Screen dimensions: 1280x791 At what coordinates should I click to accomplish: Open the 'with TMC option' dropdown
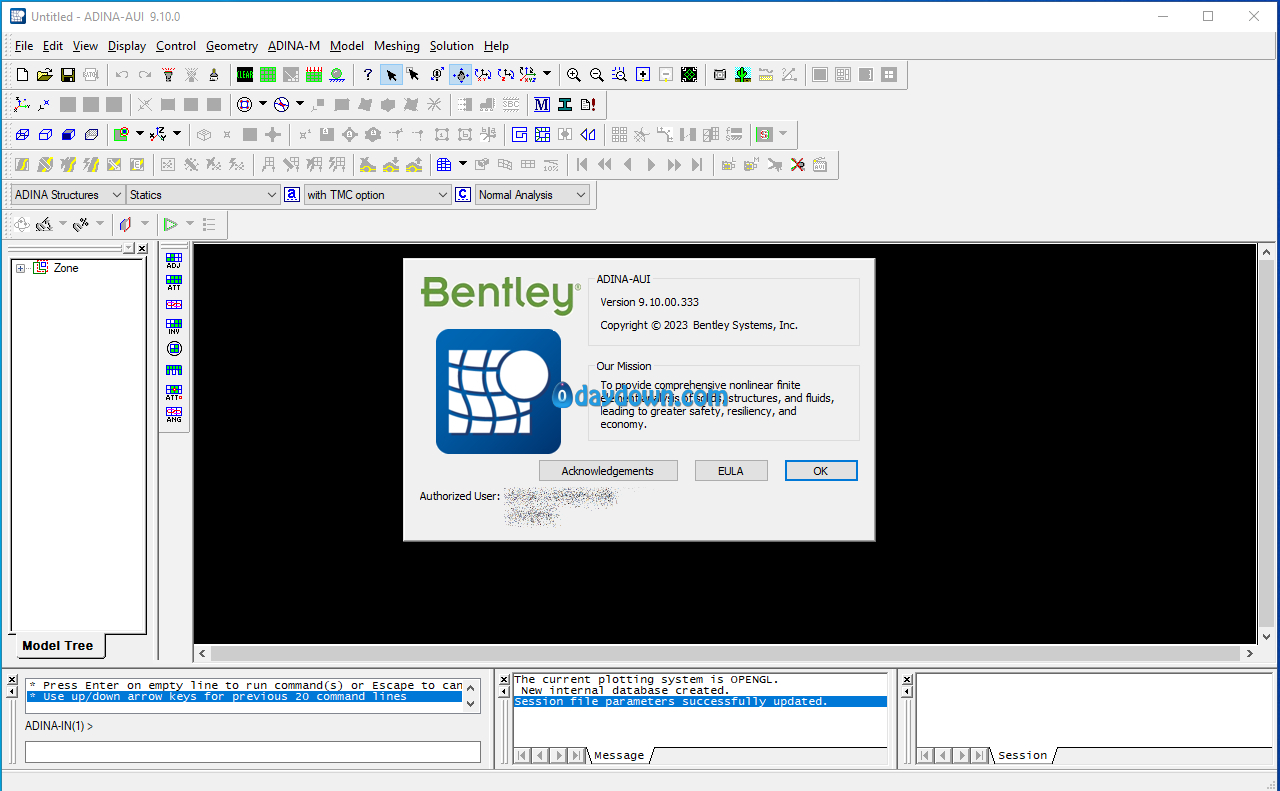378,195
